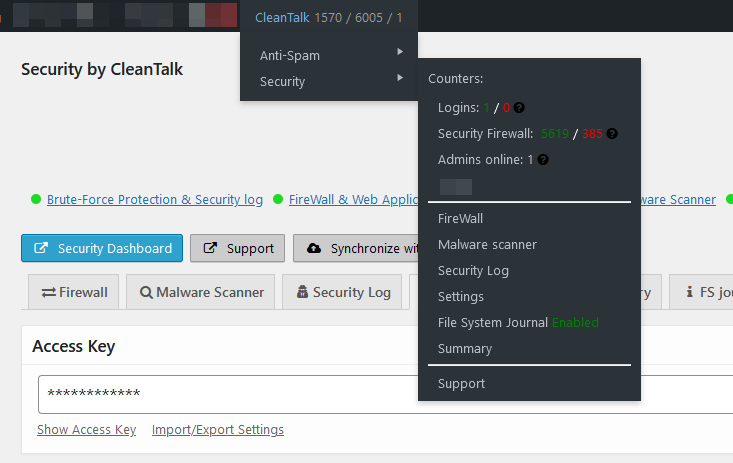Open File System Journal menu entry
The image size is (733, 463).
tap(492, 323)
